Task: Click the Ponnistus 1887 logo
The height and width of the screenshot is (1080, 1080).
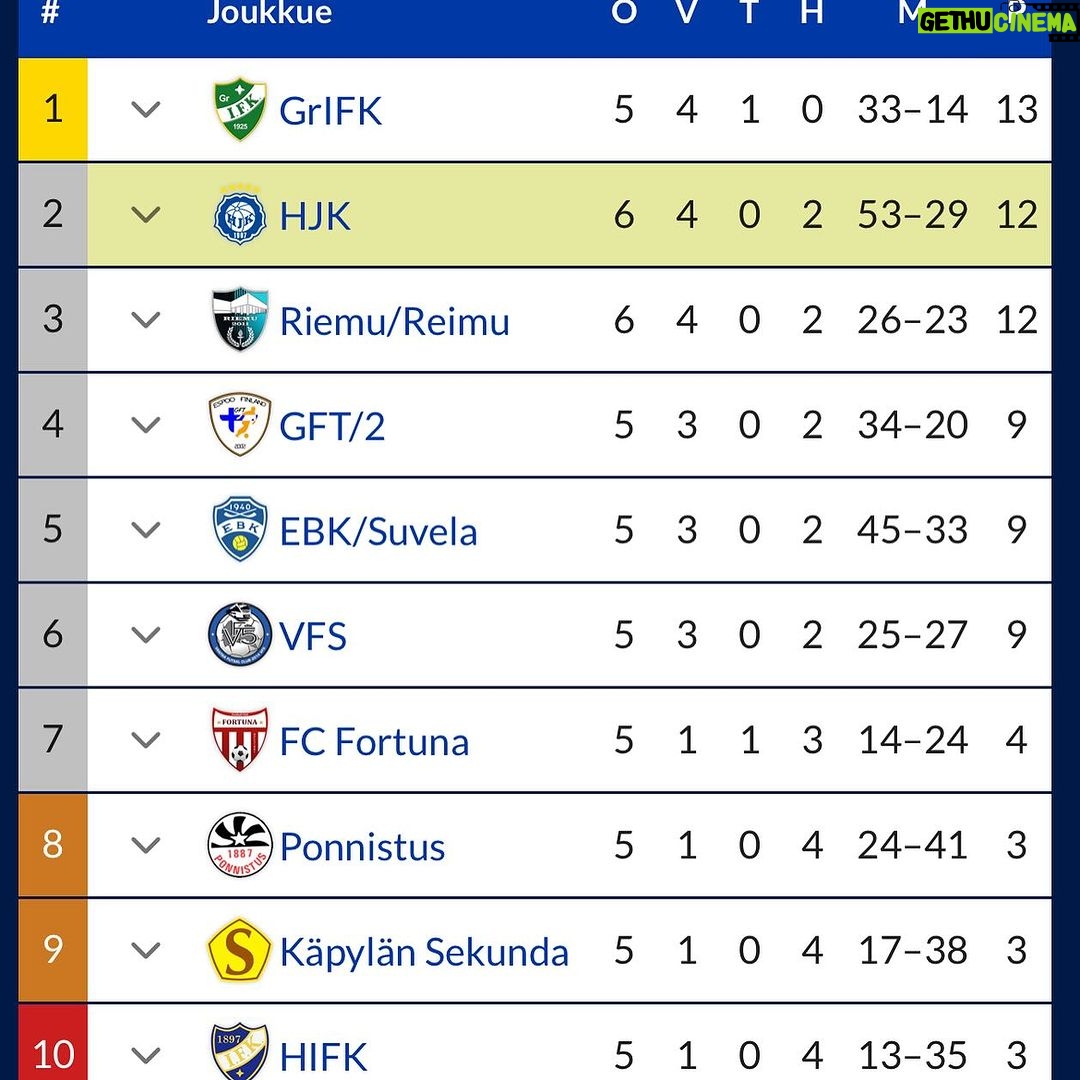Action: point(239,844)
